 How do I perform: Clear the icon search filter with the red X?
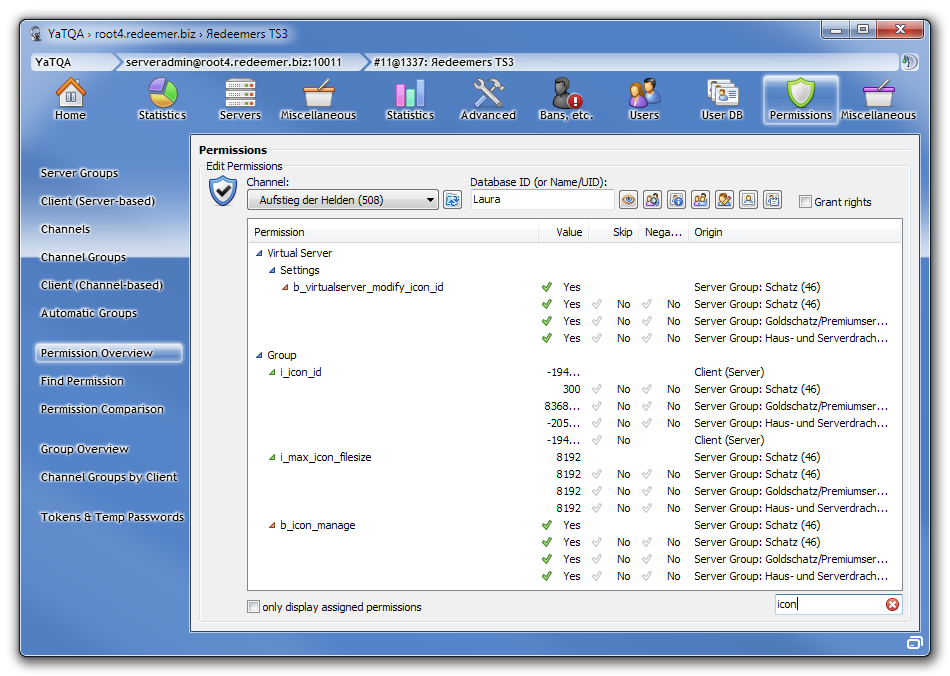tap(893, 604)
